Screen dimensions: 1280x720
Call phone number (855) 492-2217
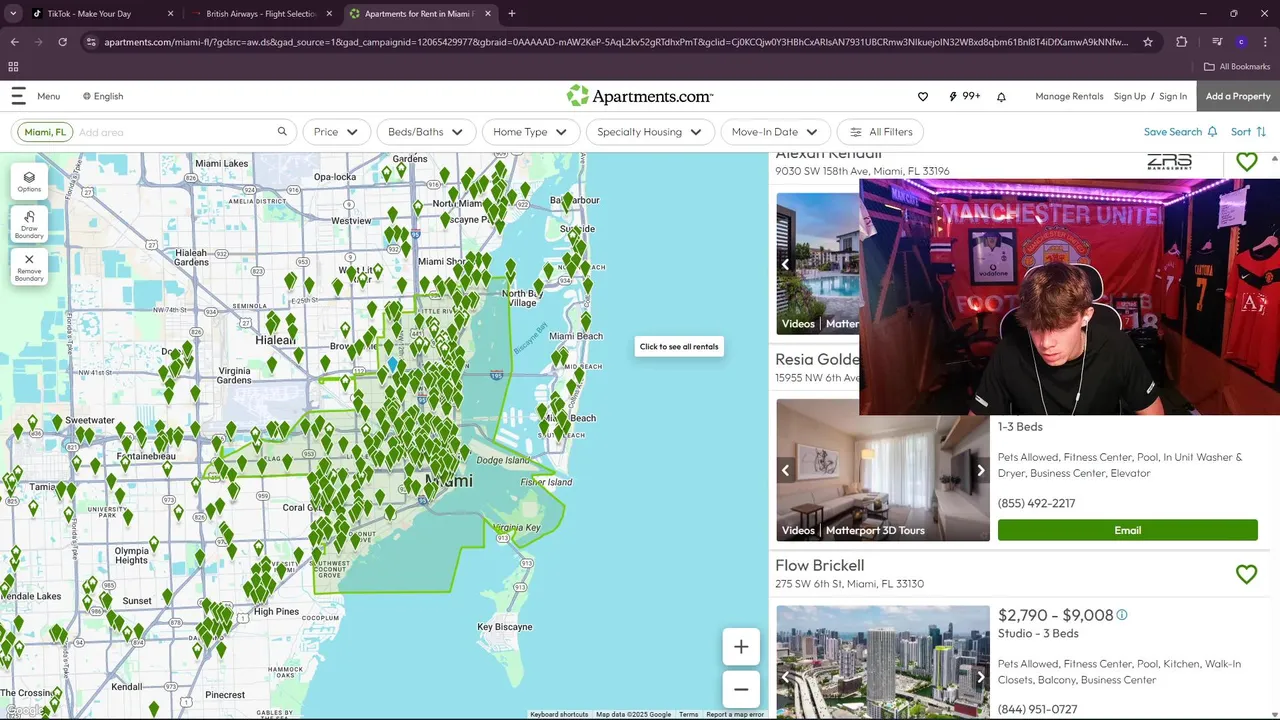(x=1036, y=503)
